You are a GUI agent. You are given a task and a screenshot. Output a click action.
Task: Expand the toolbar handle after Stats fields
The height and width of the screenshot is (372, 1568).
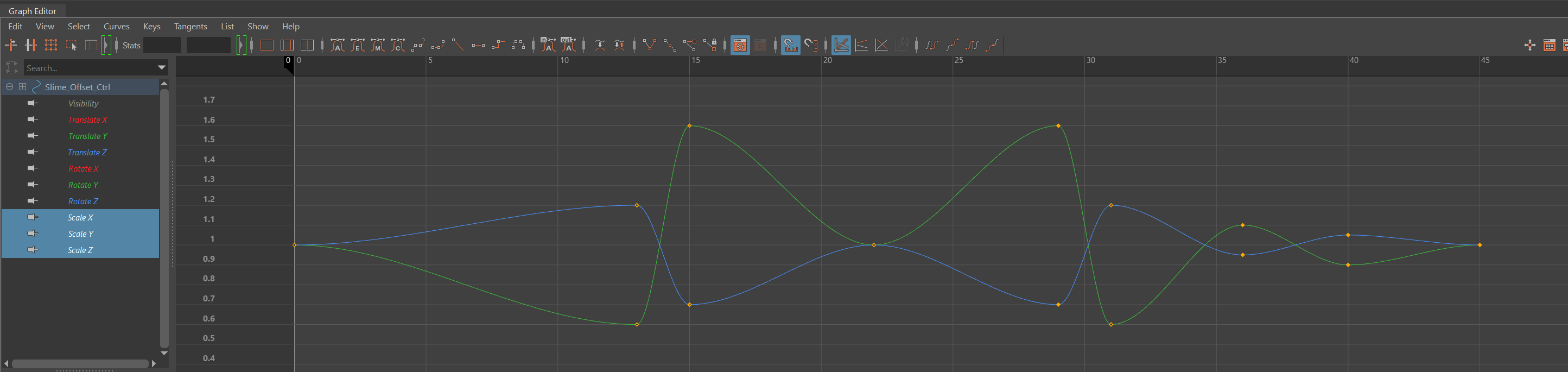tap(241, 45)
